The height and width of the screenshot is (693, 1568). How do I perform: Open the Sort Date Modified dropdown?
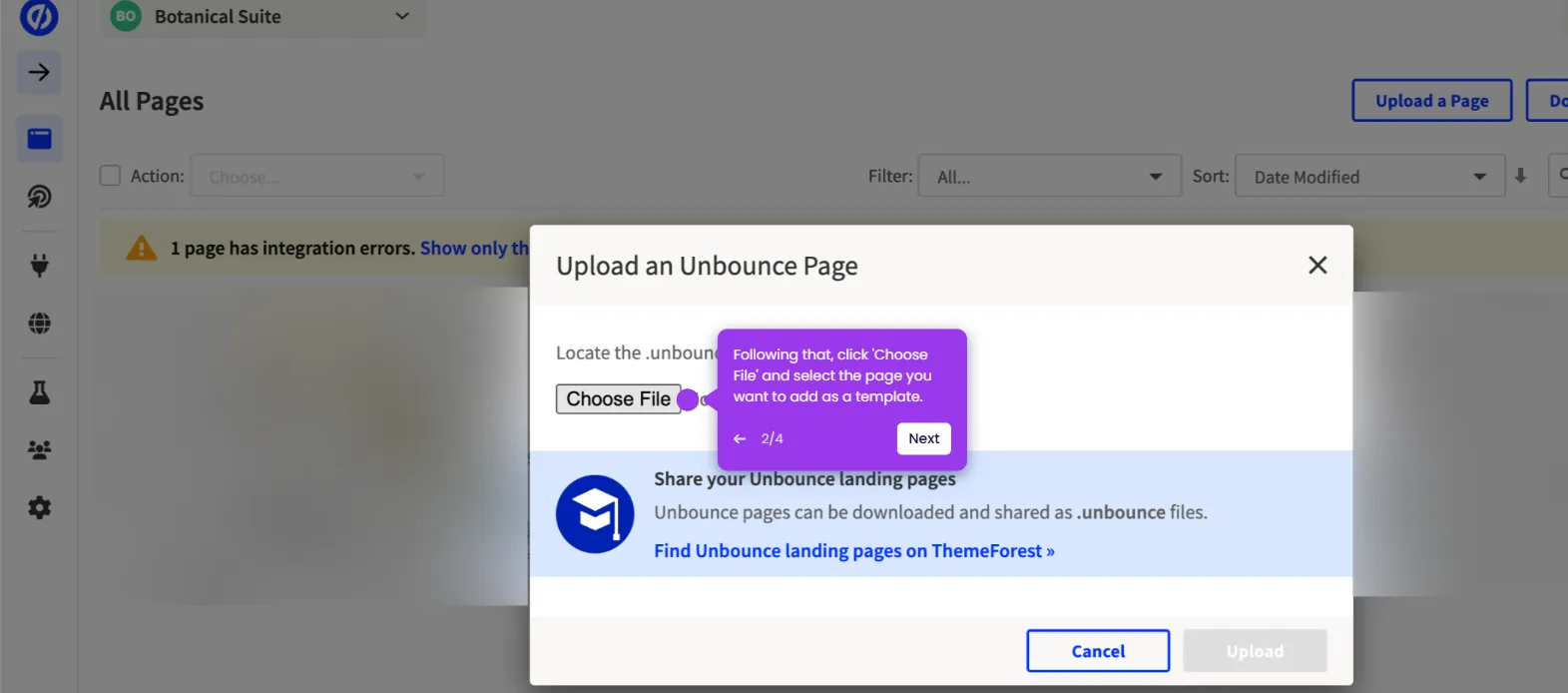click(x=1369, y=176)
